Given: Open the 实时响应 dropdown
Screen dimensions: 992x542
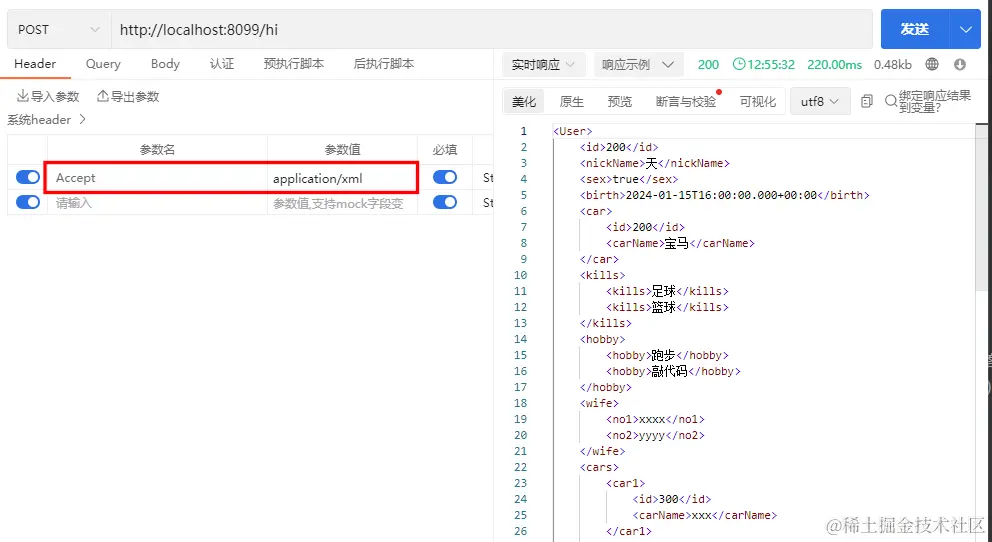Looking at the screenshot, I should 543,65.
